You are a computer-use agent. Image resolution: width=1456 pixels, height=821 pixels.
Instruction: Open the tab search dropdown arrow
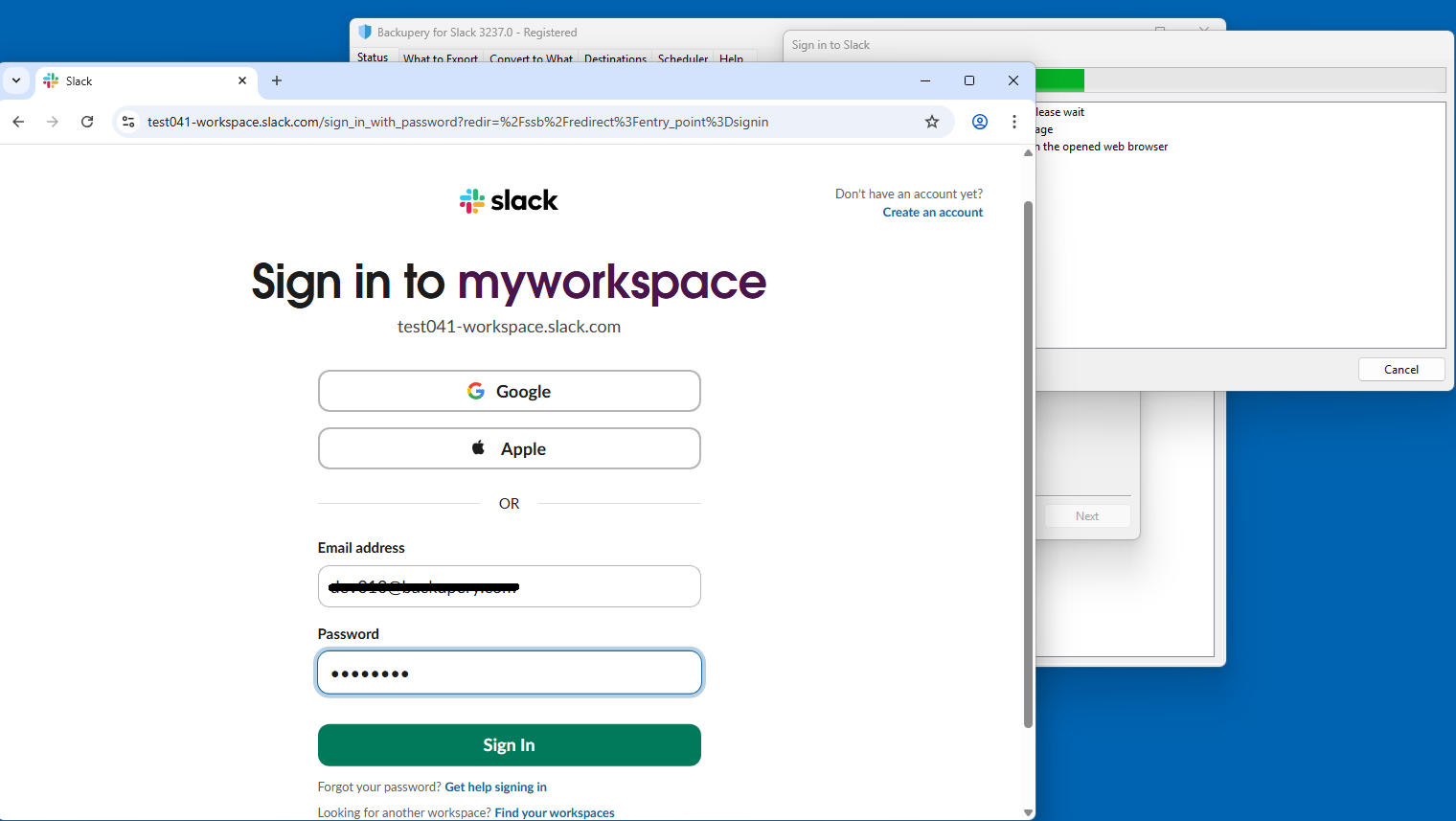click(16, 80)
